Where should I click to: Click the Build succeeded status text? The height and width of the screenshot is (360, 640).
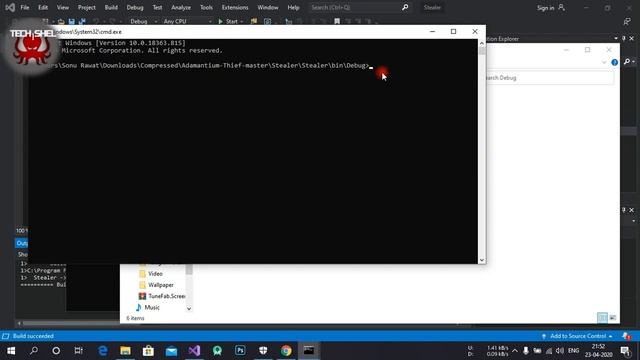33,336
